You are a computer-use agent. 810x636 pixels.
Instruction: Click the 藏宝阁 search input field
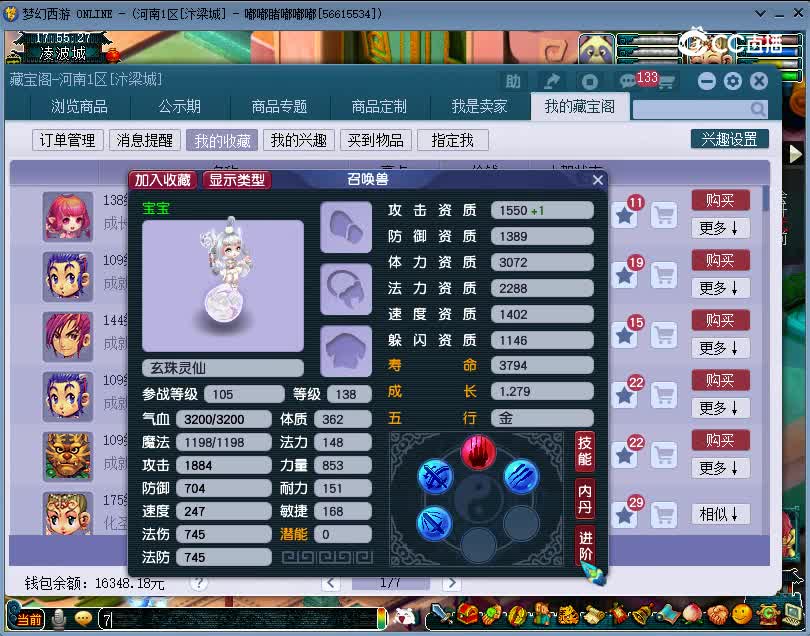(x=700, y=109)
